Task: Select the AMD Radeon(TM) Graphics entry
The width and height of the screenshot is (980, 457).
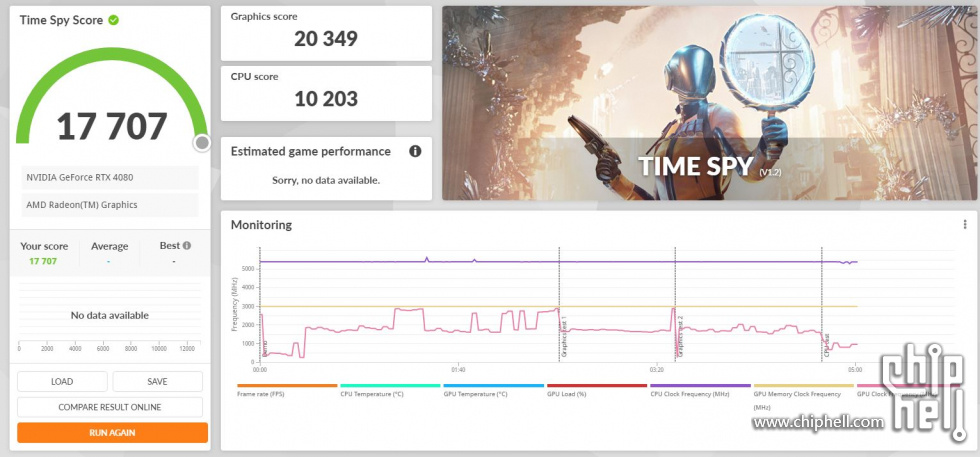Action: pos(110,205)
